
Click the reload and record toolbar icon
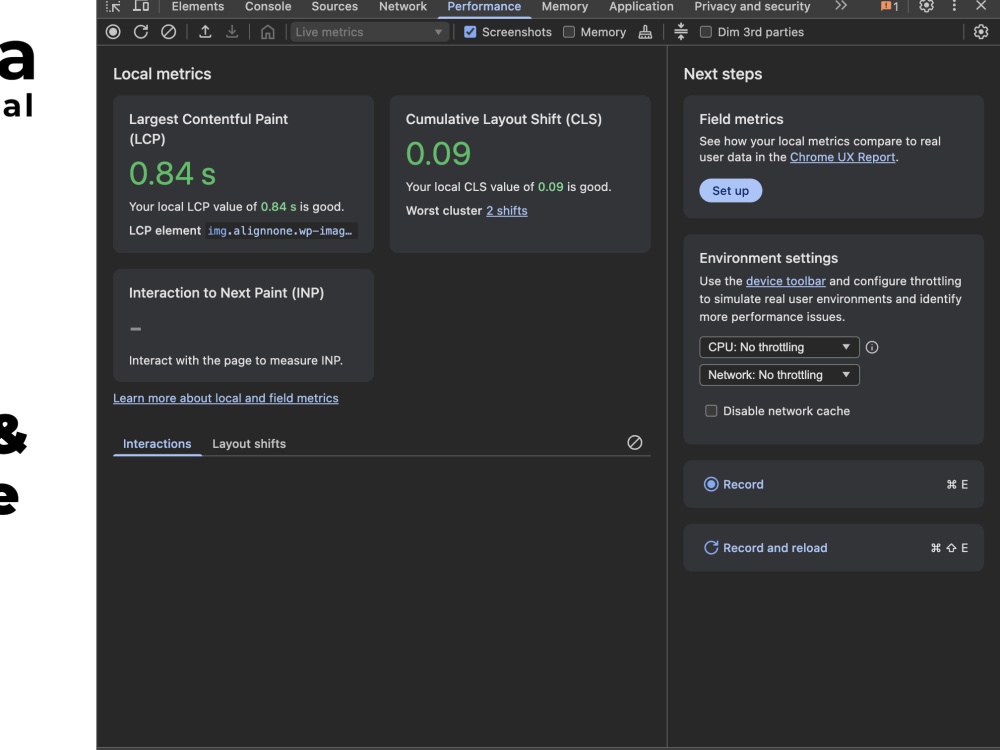point(141,32)
